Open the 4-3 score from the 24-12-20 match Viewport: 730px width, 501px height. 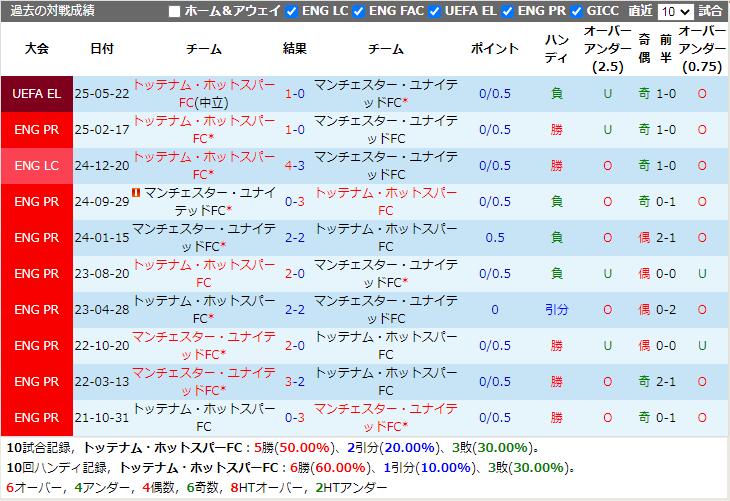pos(295,166)
